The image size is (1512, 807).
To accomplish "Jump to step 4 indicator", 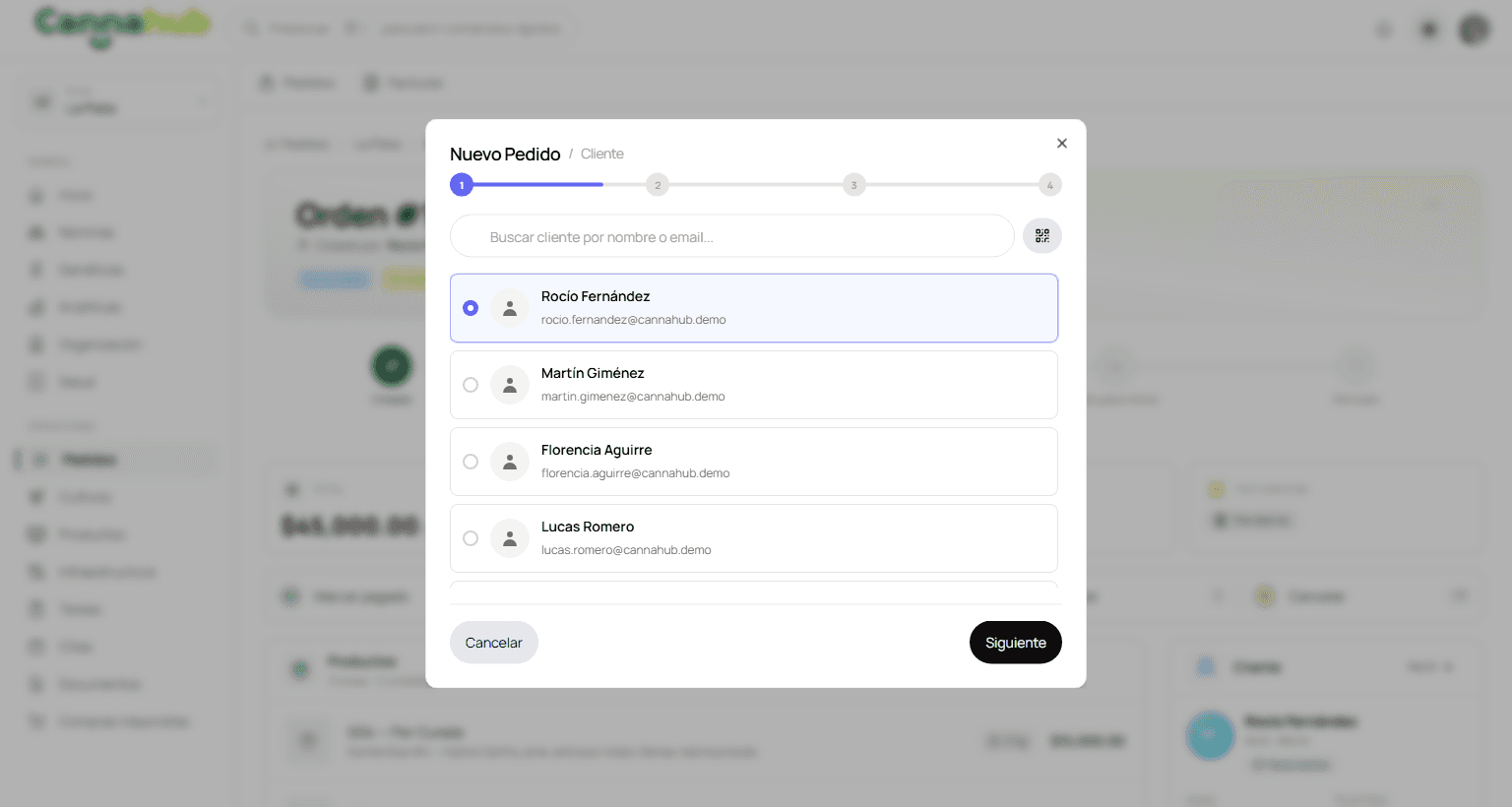I will pos(1050,185).
